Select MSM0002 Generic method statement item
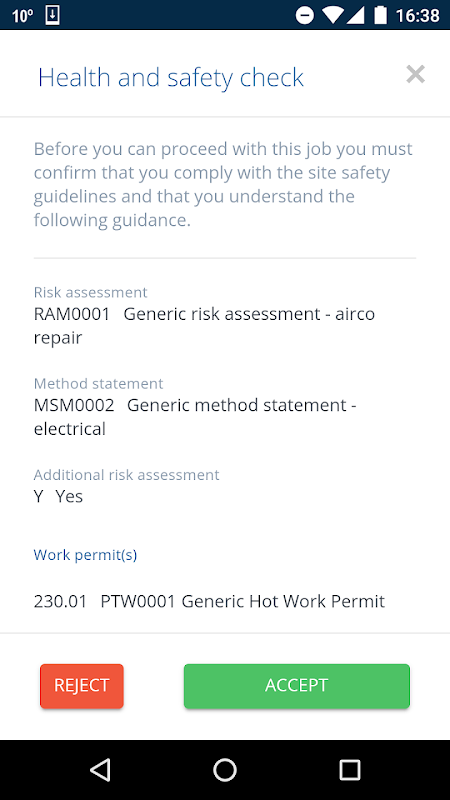 point(195,417)
